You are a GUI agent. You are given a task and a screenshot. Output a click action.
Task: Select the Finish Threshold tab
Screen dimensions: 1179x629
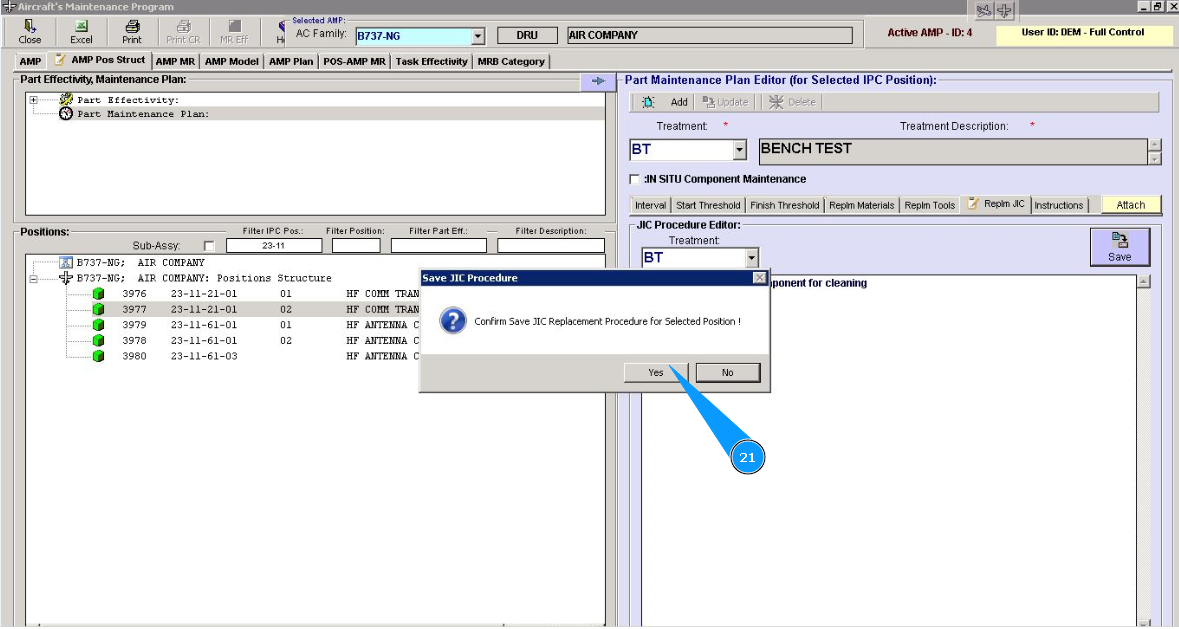coord(784,205)
